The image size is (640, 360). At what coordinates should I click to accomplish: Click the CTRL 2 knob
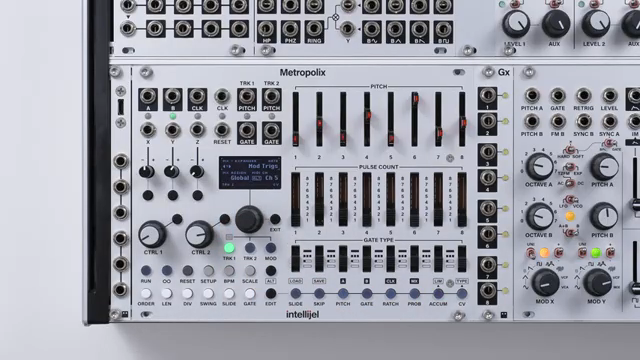[199, 234]
